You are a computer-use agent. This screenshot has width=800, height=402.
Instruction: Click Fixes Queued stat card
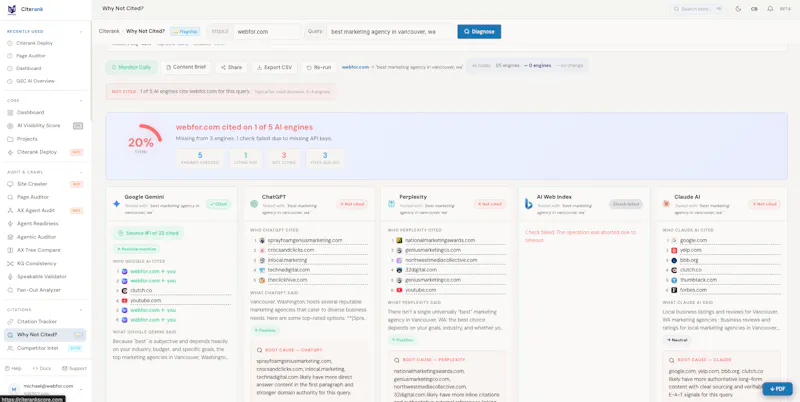(x=324, y=158)
